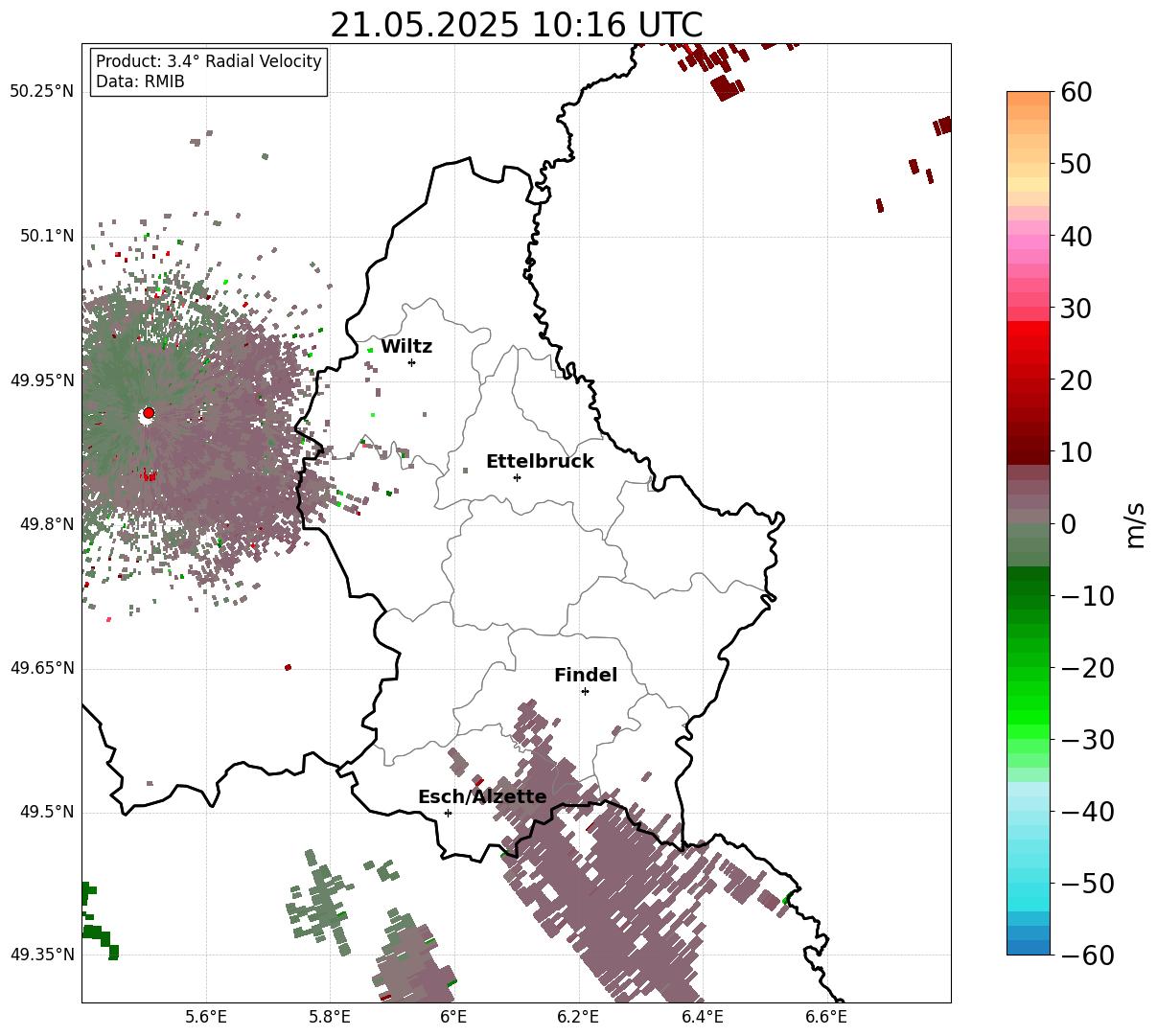Image resolution: width=1157 pixels, height=1036 pixels.
Task: Click the 6.6°E longitude tick label
Action: 826,1017
